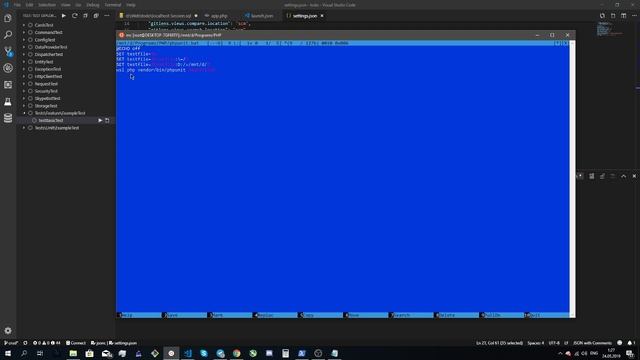640x360 pixels.
Task: Expand the Tests\Unit\ExampleTest node
Action: pyautogui.click(x=24, y=128)
